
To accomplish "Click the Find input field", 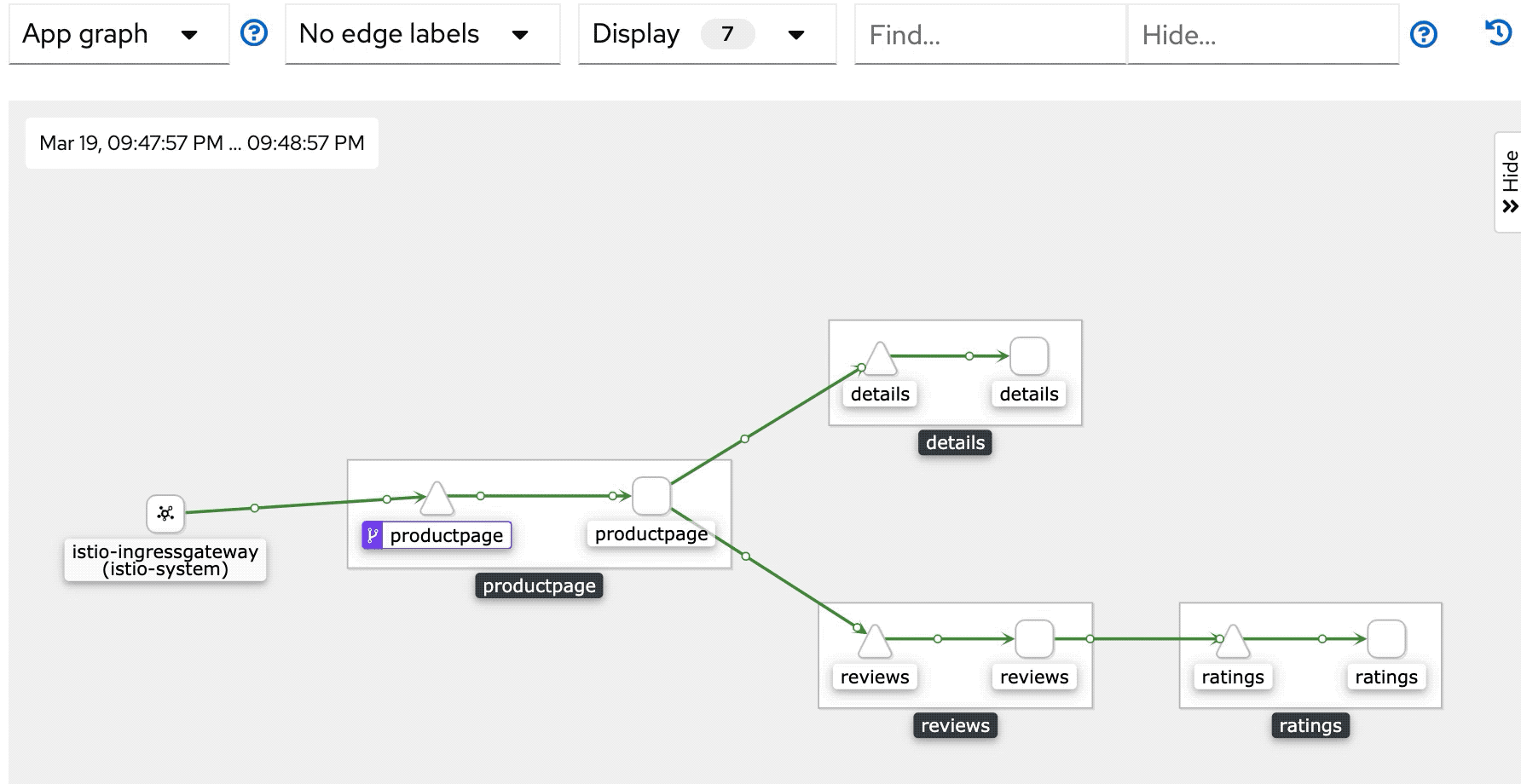I will coord(991,34).
